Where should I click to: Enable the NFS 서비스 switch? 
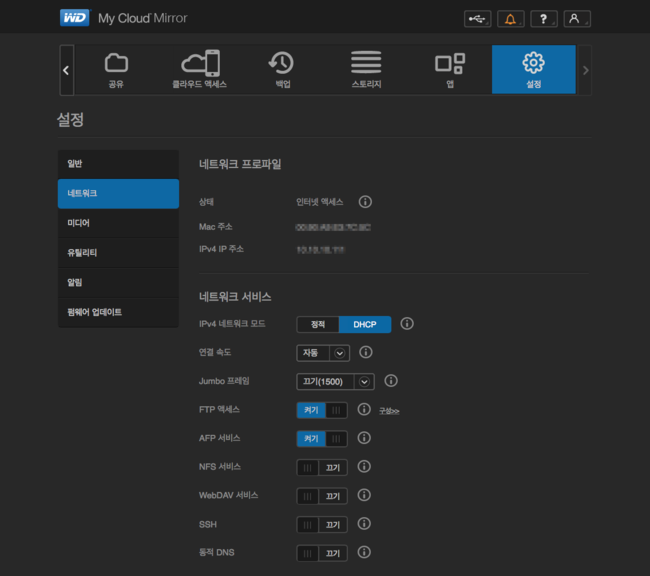[x=322, y=467]
